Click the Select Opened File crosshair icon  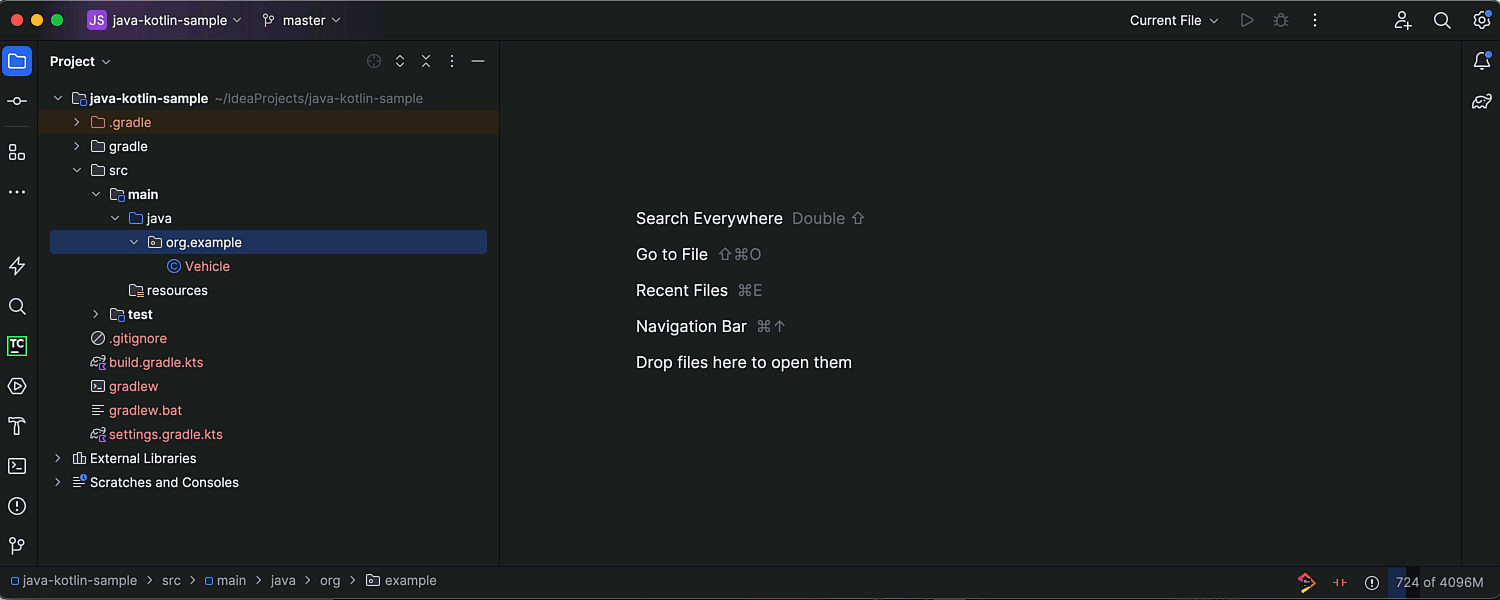point(374,62)
